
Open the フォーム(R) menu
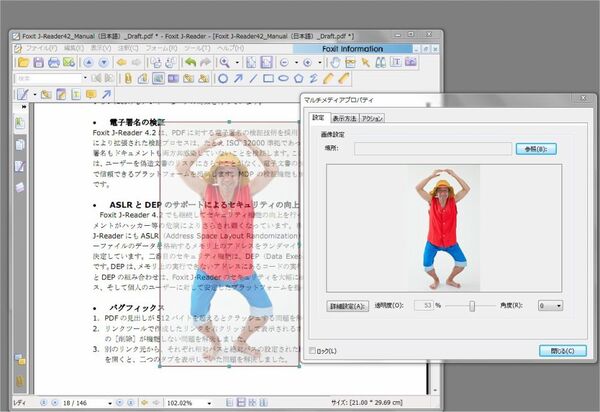pos(161,48)
